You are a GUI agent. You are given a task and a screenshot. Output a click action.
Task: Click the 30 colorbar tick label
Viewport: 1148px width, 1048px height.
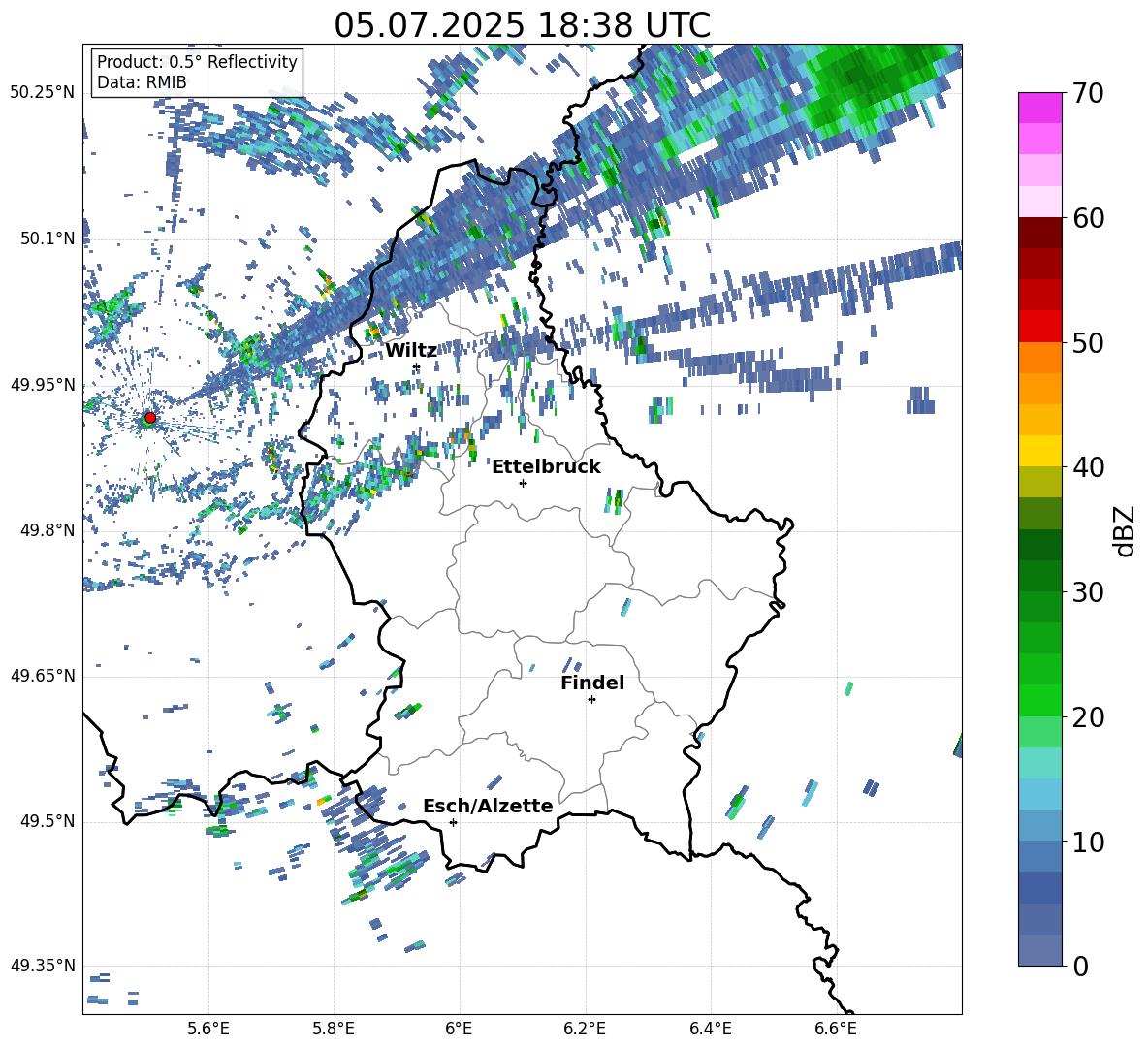(1088, 592)
